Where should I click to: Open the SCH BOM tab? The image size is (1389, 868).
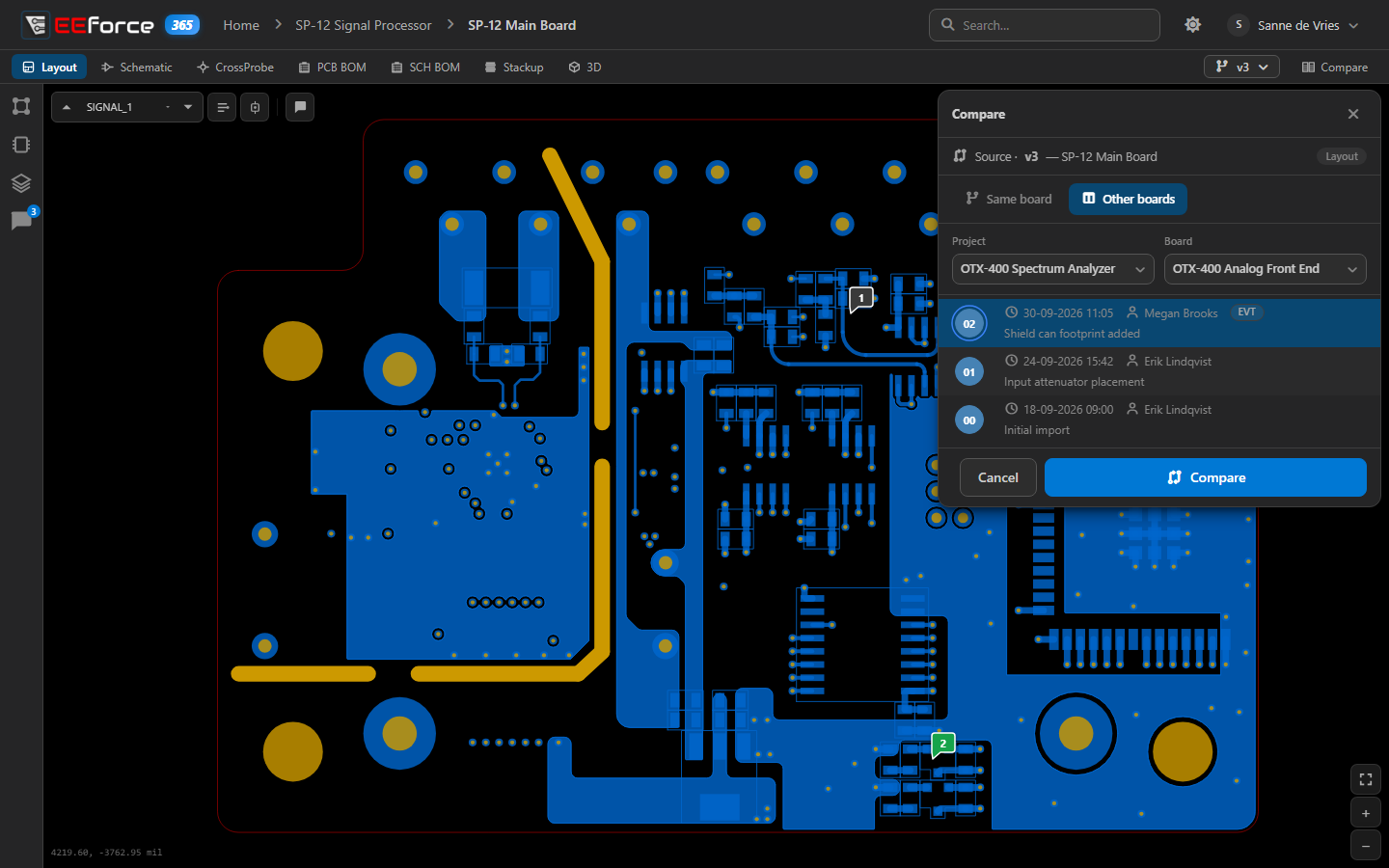(x=425, y=67)
